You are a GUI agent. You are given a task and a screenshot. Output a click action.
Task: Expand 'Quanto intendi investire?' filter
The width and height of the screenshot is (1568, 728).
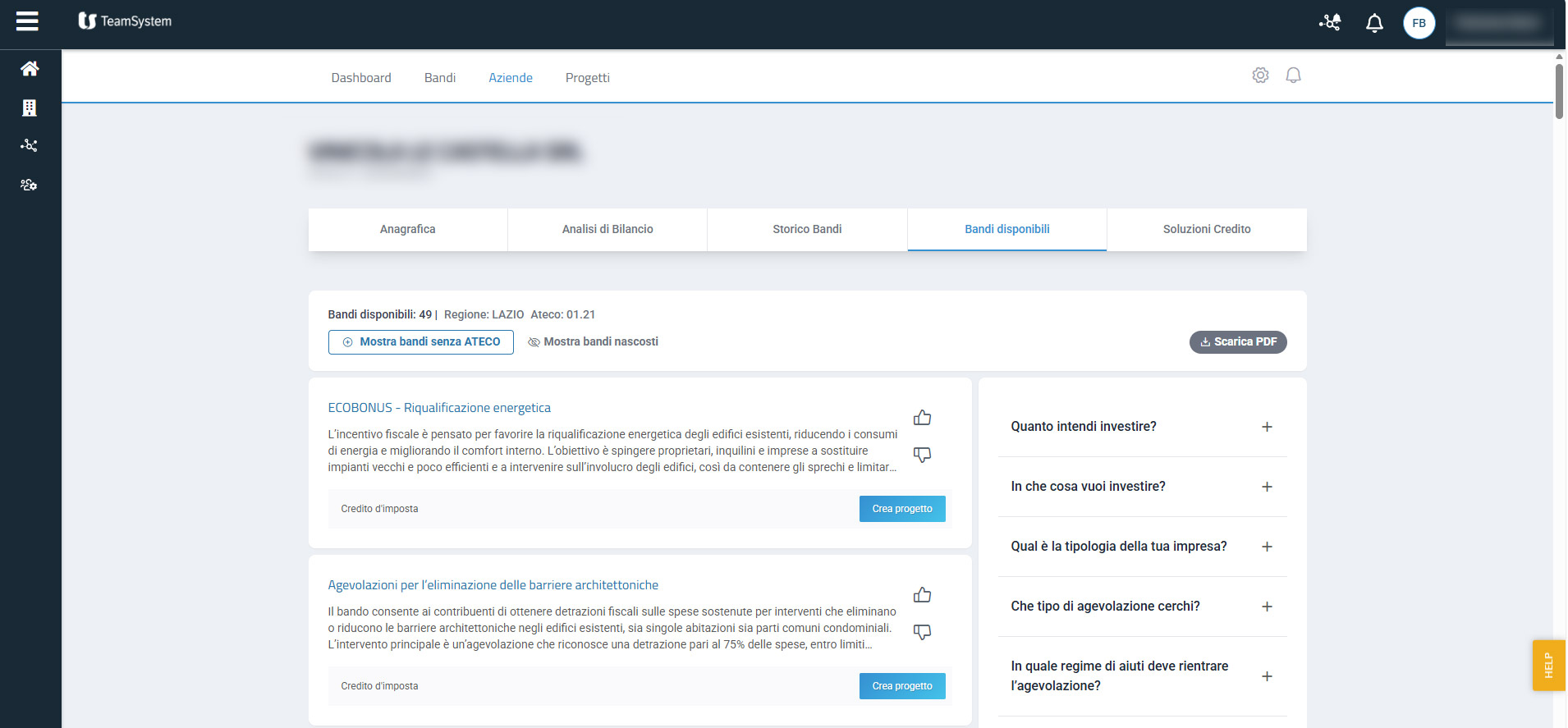coord(1267,427)
